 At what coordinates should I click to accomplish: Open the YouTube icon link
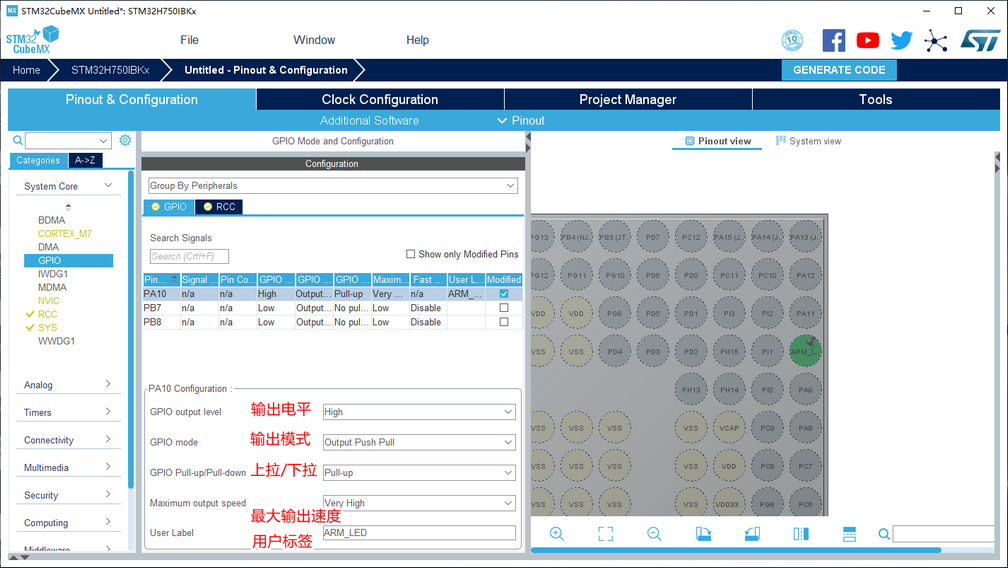[868, 40]
